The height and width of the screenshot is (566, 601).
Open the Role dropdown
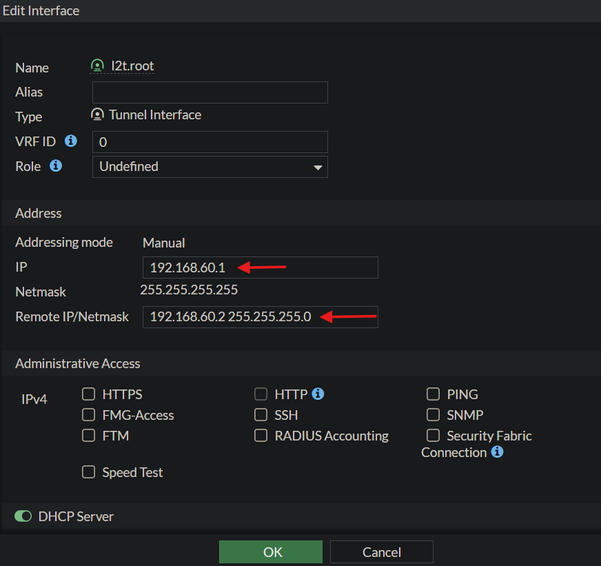[210, 167]
